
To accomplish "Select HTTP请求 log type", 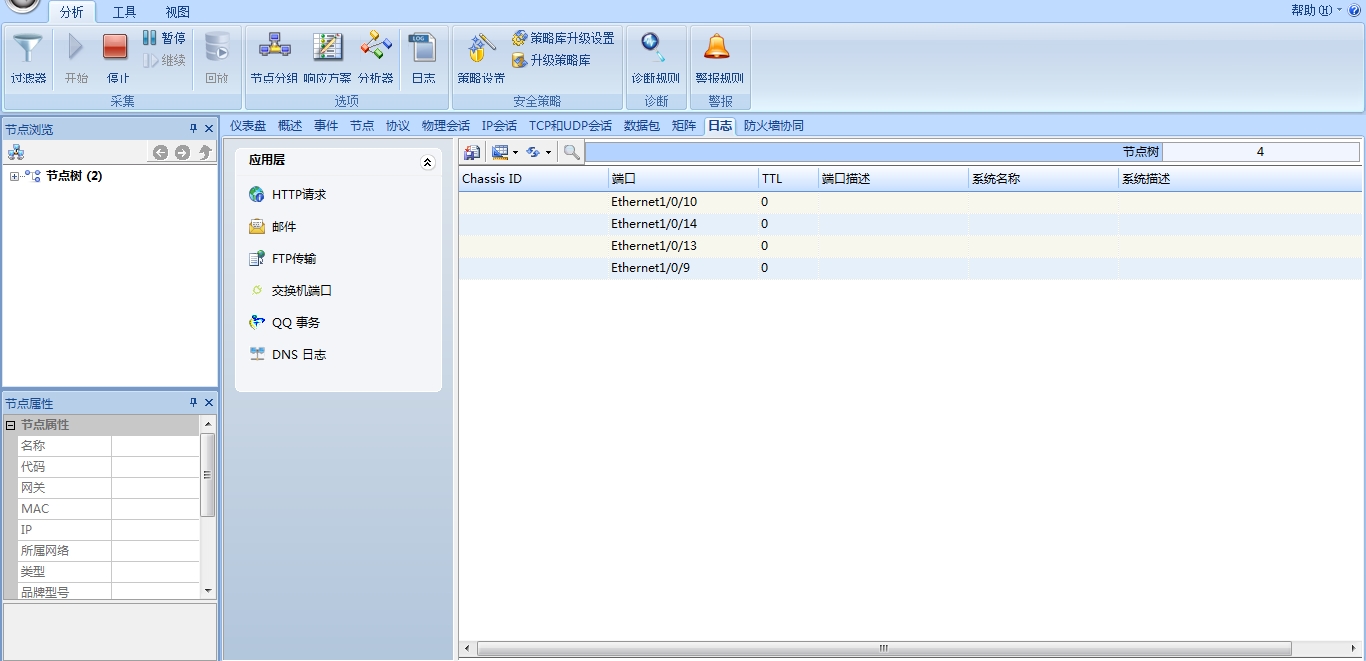I will point(298,195).
